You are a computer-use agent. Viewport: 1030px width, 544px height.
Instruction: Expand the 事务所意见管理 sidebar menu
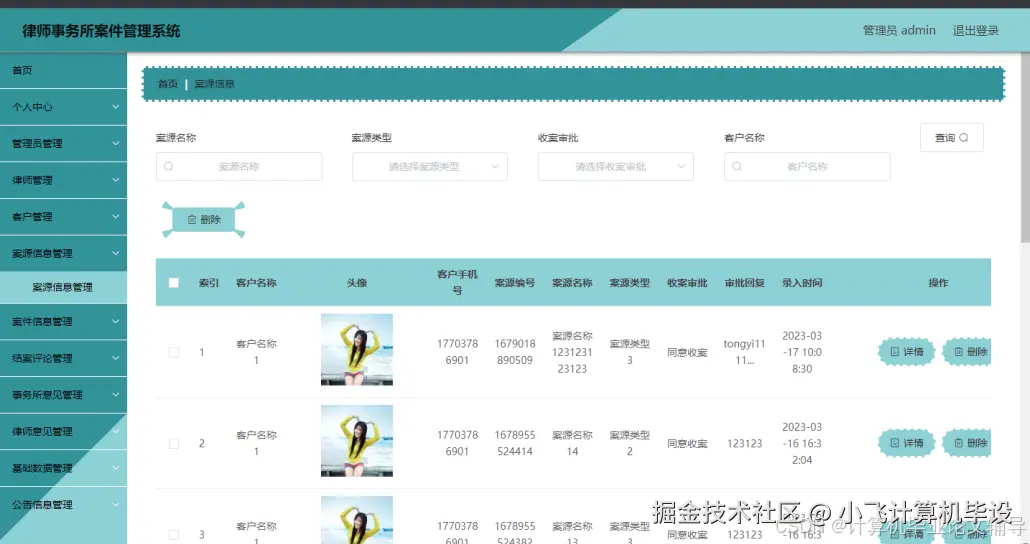point(63,395)
